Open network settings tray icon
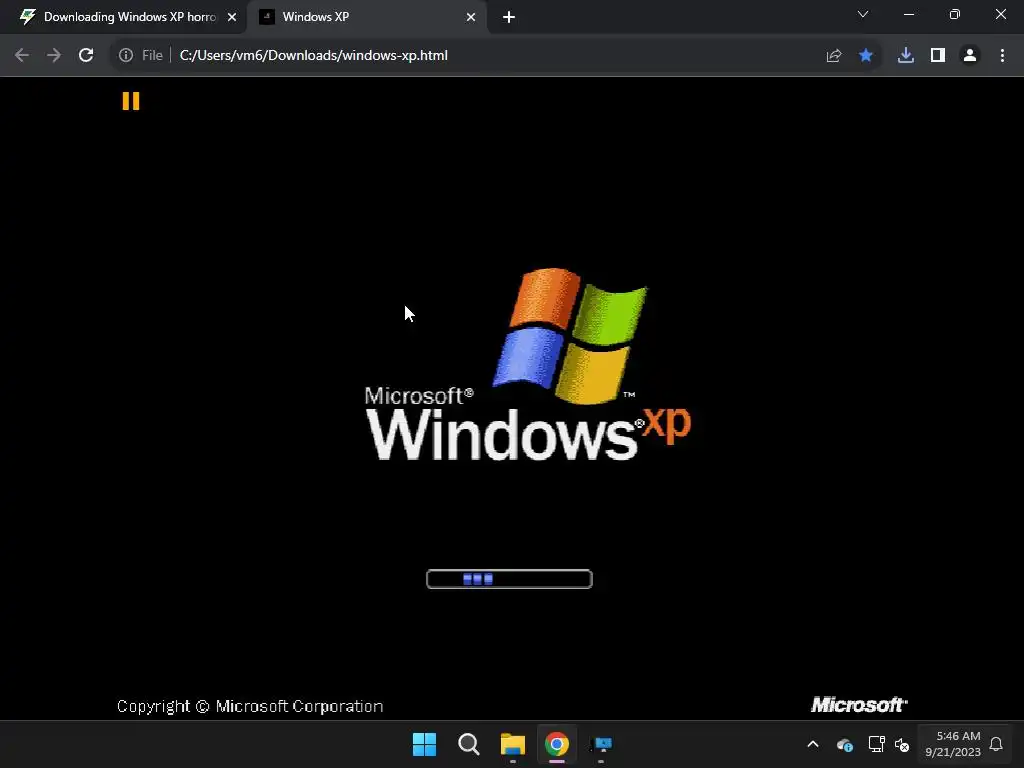Viewport: 1024px width, 768px height. tap(876, 744)
